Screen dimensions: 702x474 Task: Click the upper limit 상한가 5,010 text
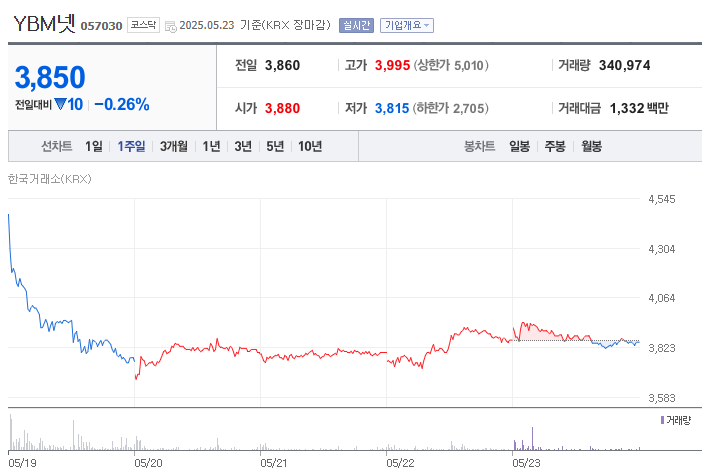click(451, 65)
